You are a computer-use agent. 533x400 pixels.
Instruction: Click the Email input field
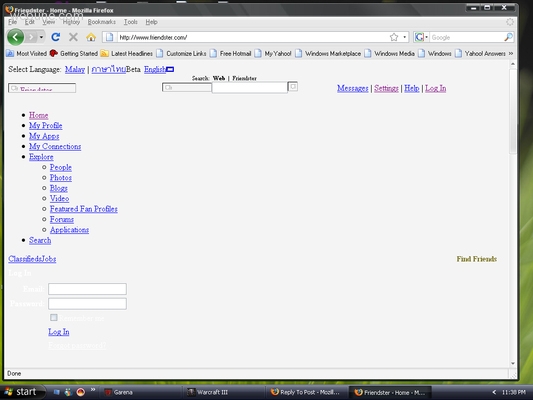point(87,289)
